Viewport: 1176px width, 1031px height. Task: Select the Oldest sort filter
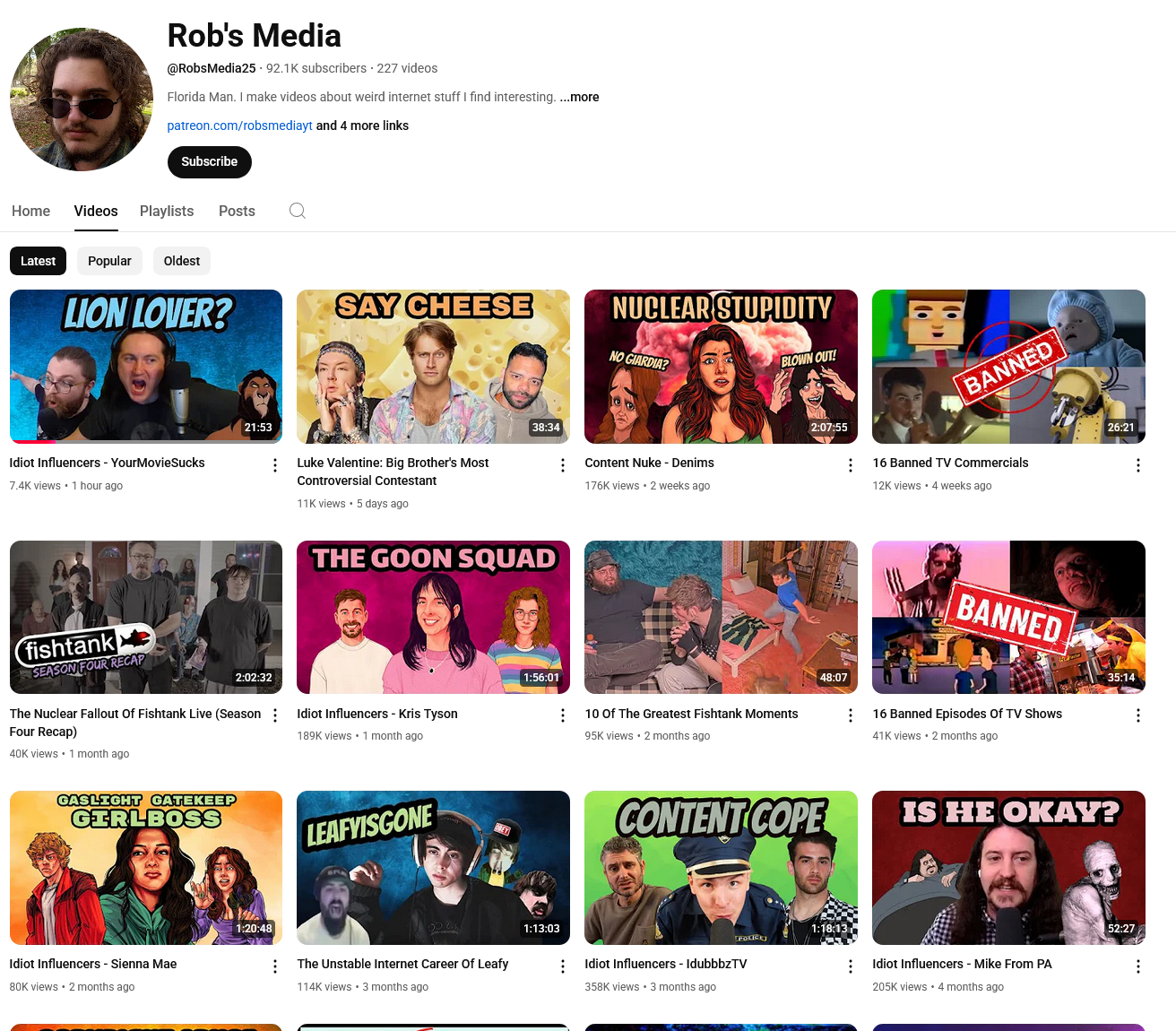(x=182, y=261)
